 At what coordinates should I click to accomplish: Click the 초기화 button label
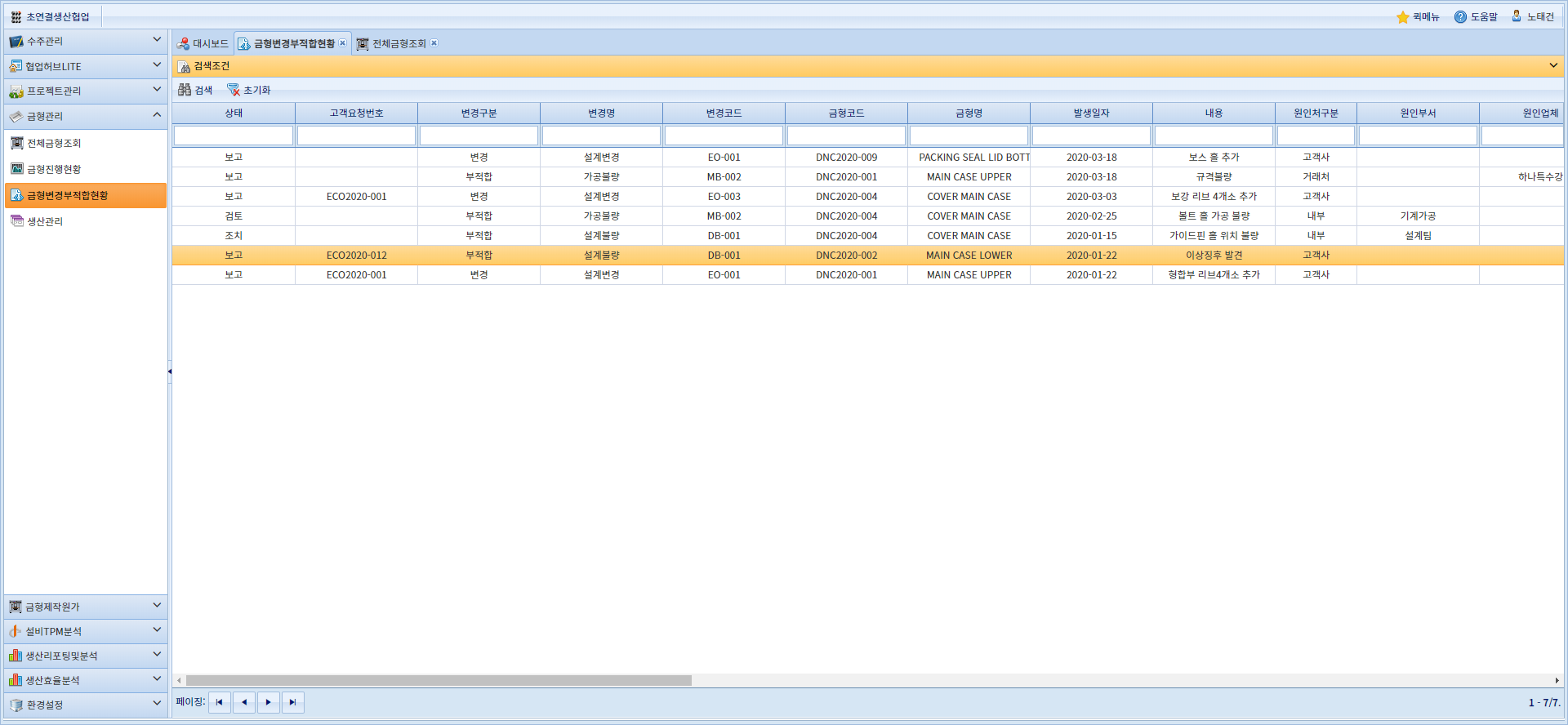pyautogui.click(x=257, y=91)
